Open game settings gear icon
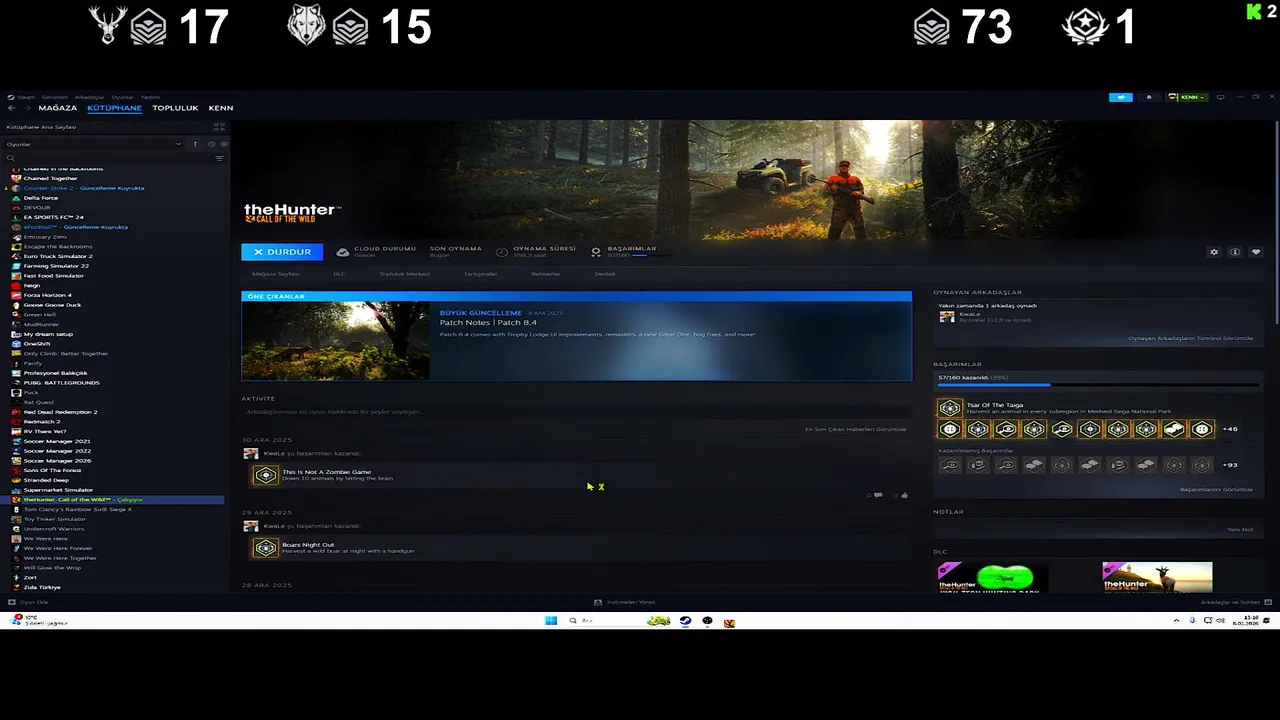This screenshot has height=720, width=1280. pyautogui.click(x=1214, y=252)
